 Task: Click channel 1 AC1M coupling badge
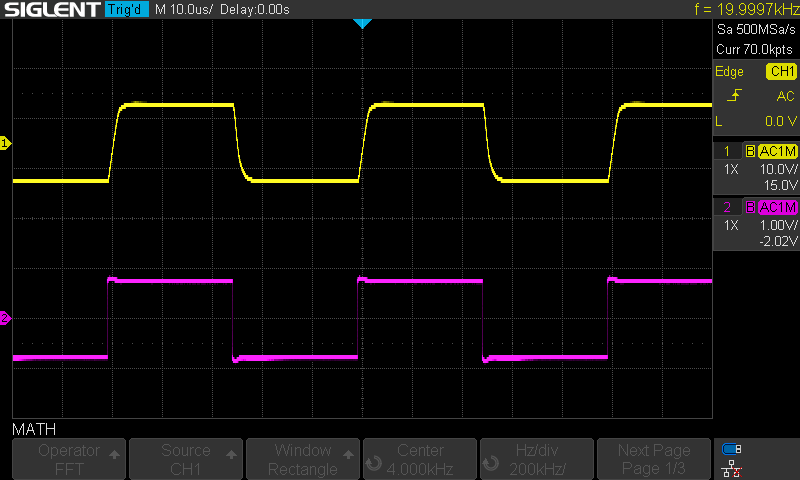tap(778, 151)
